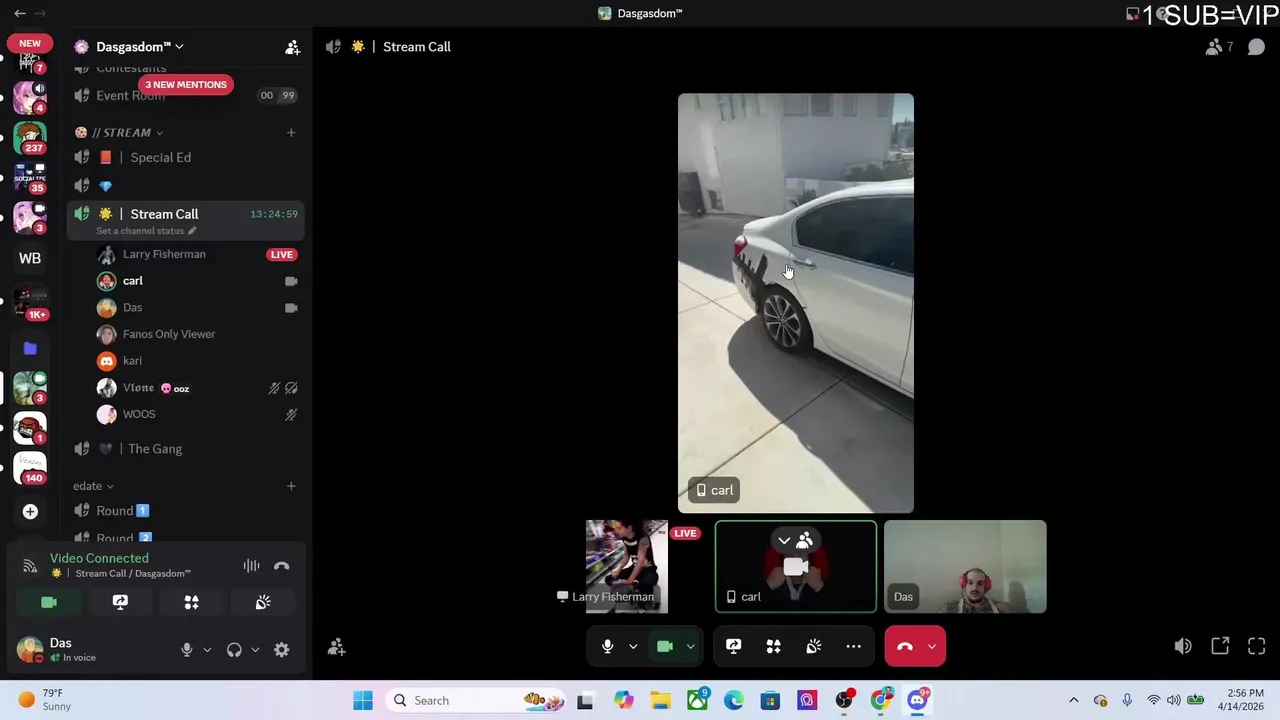Click the taskbar Search box
The width and height of the screenshot is (1280, 720).
click(475, 701)
